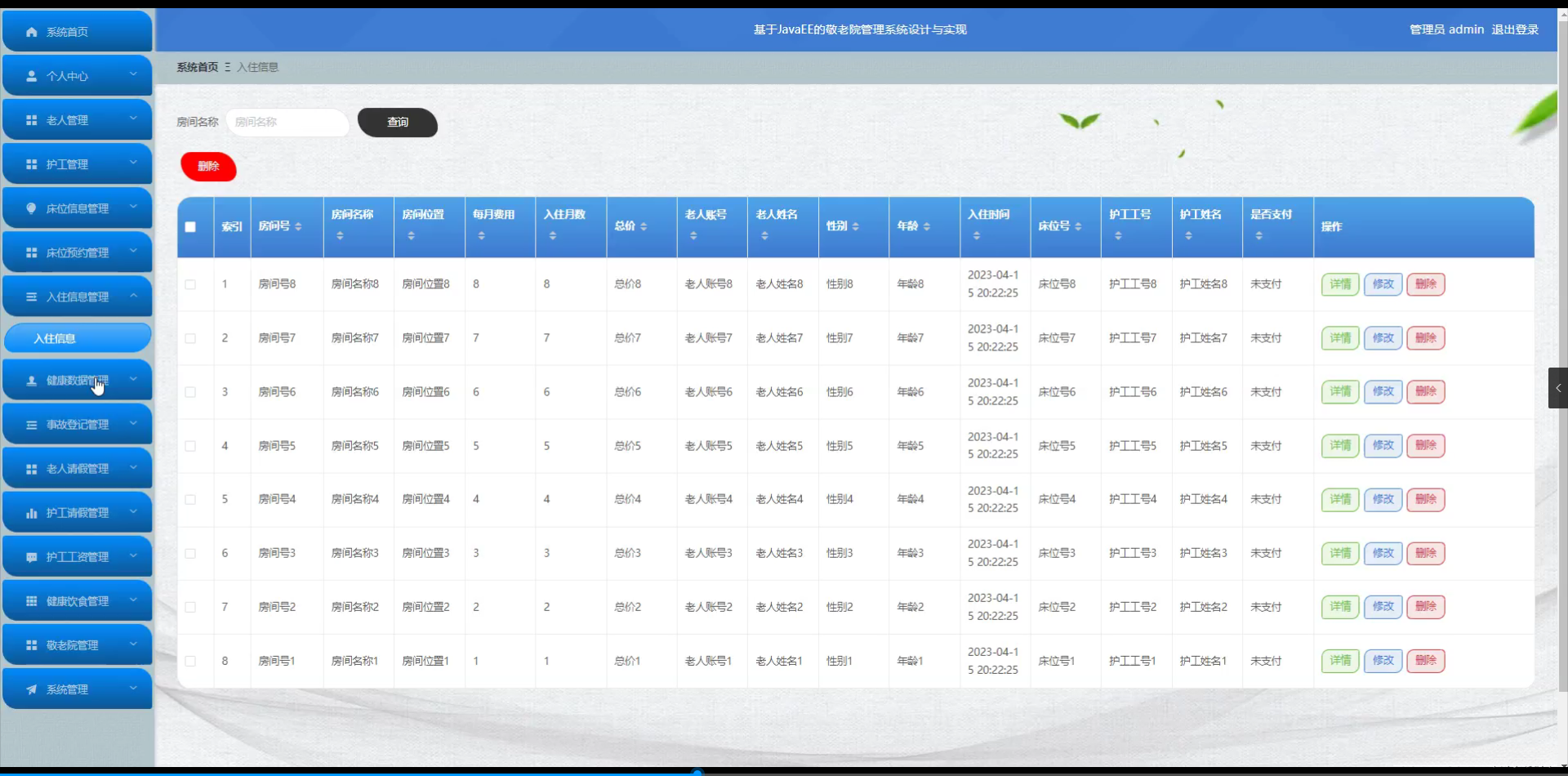1568x776 pixels.
Task: Sort by 入住时间 column arrows
Action: coord(976,235)
